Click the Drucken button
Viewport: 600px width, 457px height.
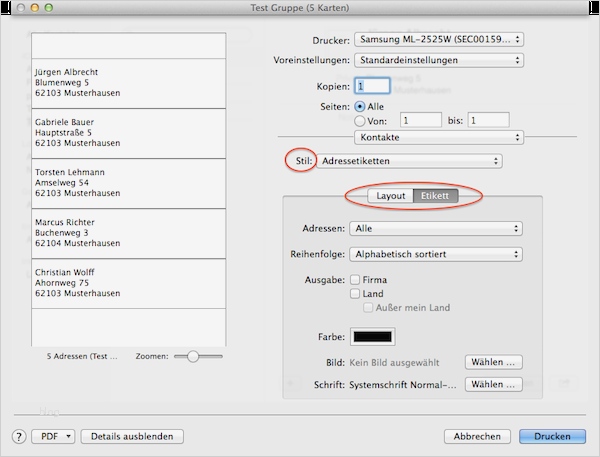click(x=552, y=436)
